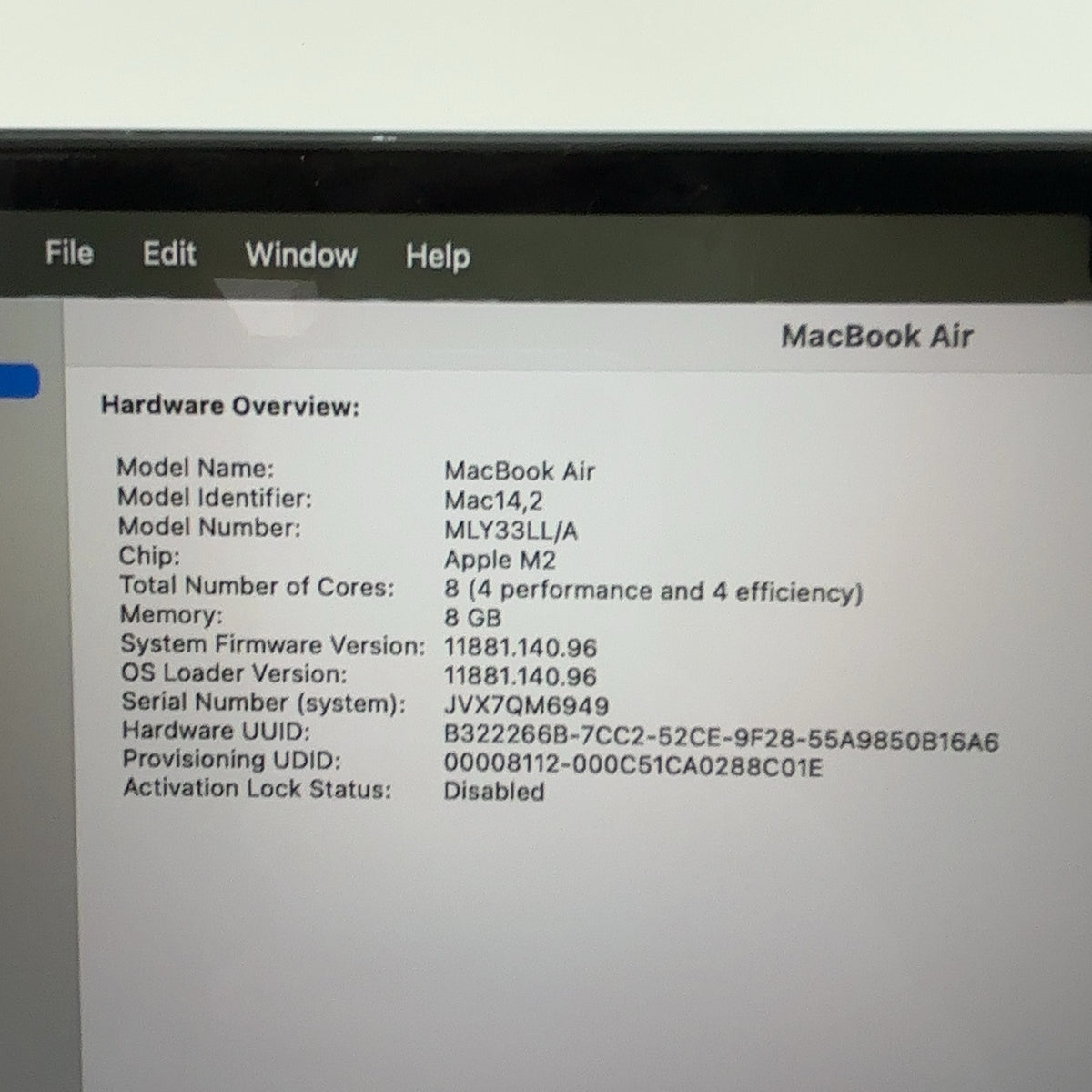Click the MacBook Air window title

tap(877, 336)
